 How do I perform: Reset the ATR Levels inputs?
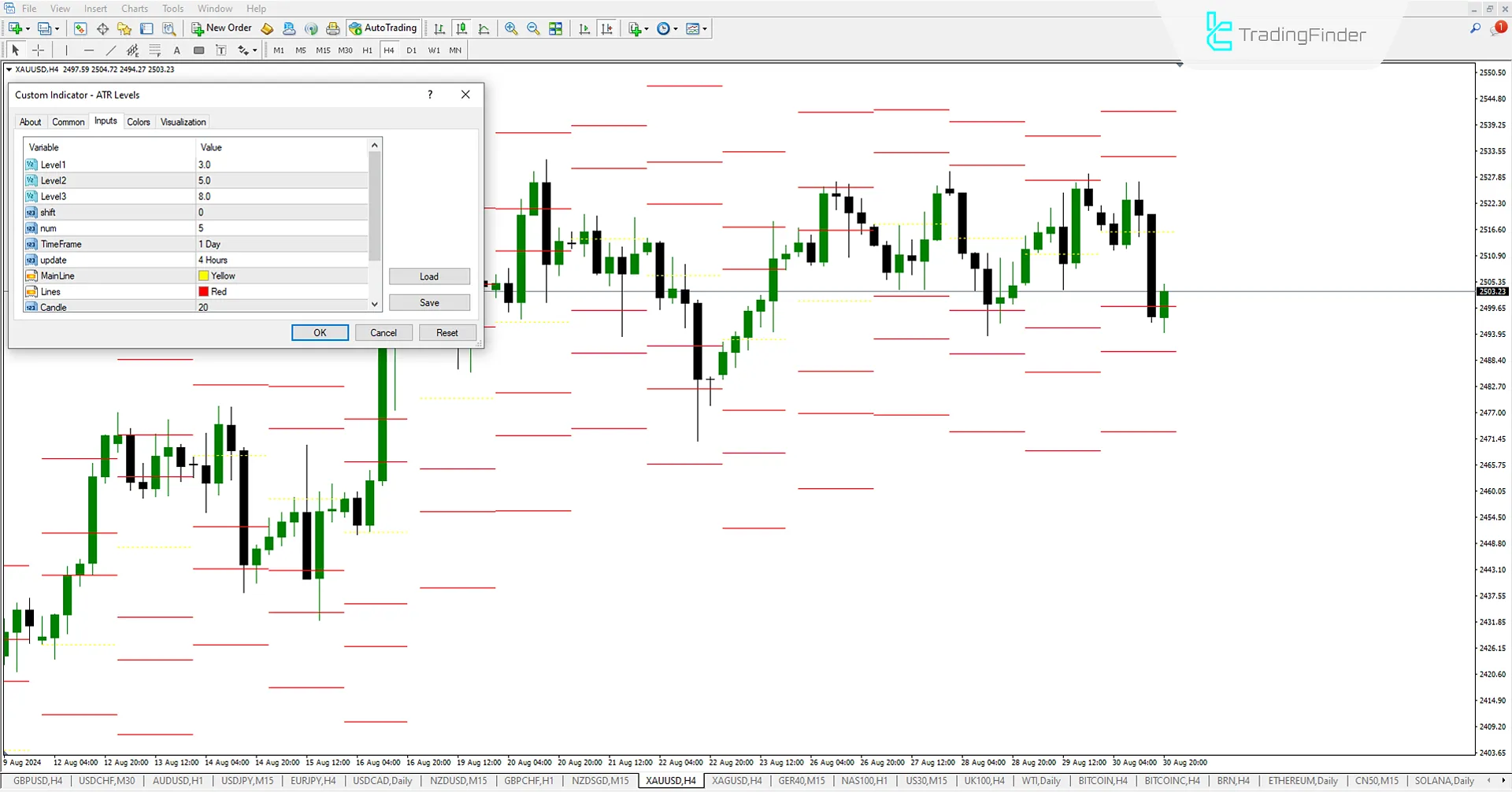point(447,332)
